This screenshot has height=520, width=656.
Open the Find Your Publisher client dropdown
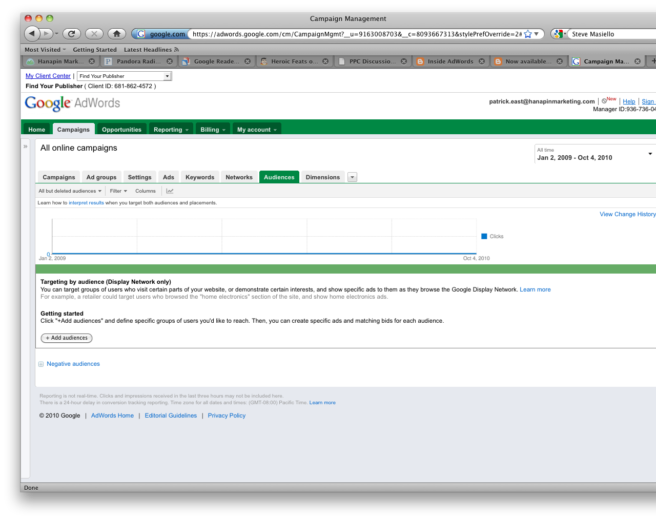124,76
